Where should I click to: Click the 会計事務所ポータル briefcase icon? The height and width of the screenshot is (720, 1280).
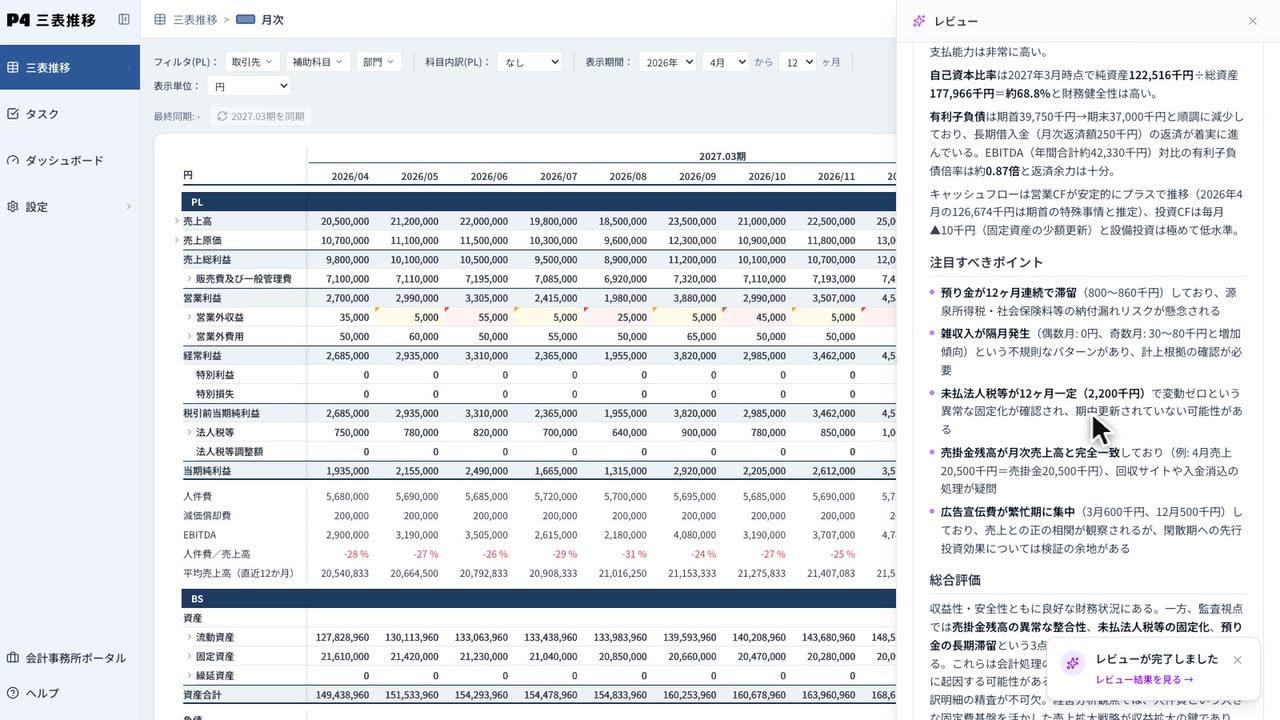13,658
